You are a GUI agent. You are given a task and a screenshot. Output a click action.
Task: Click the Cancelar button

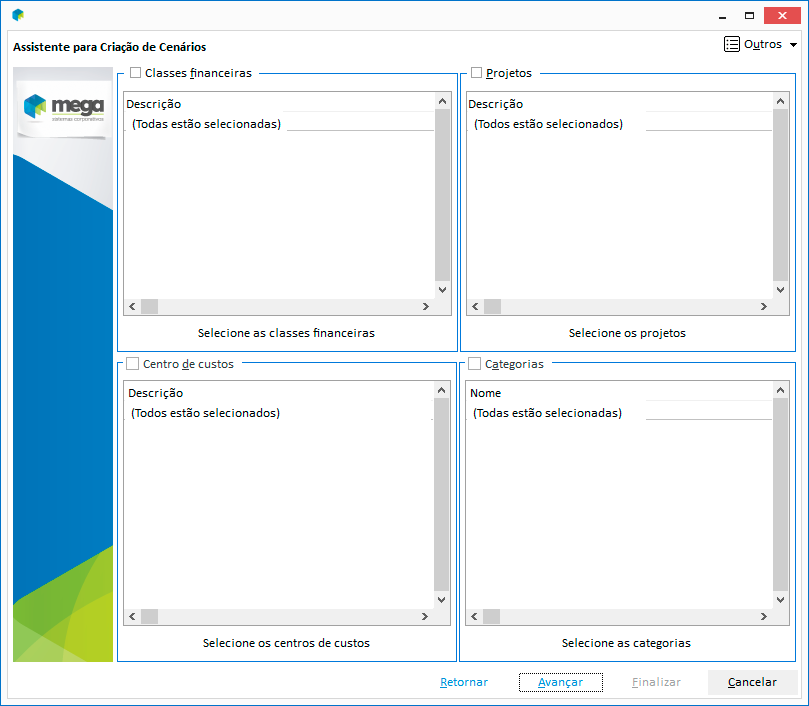pos(752,682)
